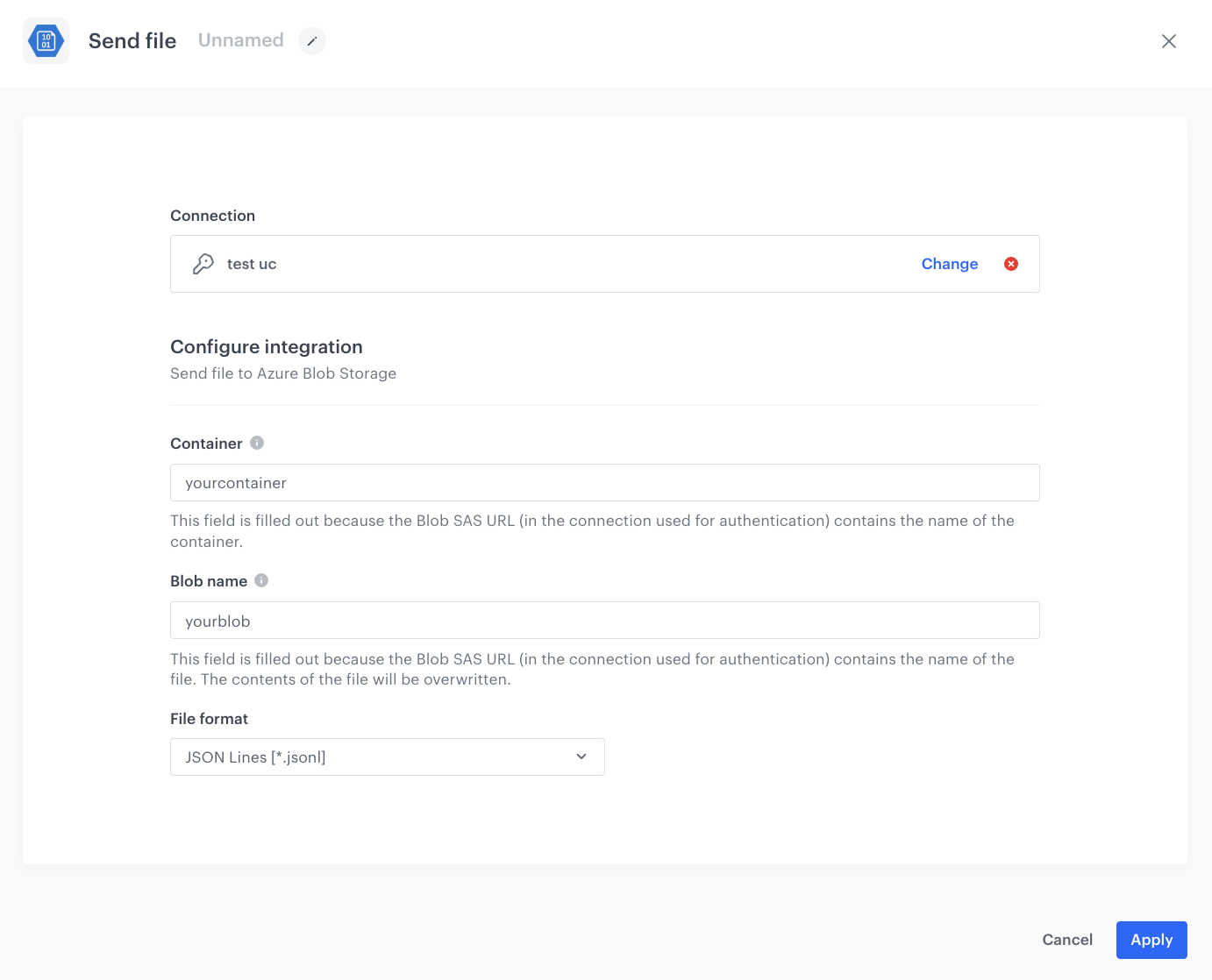This screenshot has width=1212, height=980.
Task: Select the yourcontainer input field
Action: [604, 483]
